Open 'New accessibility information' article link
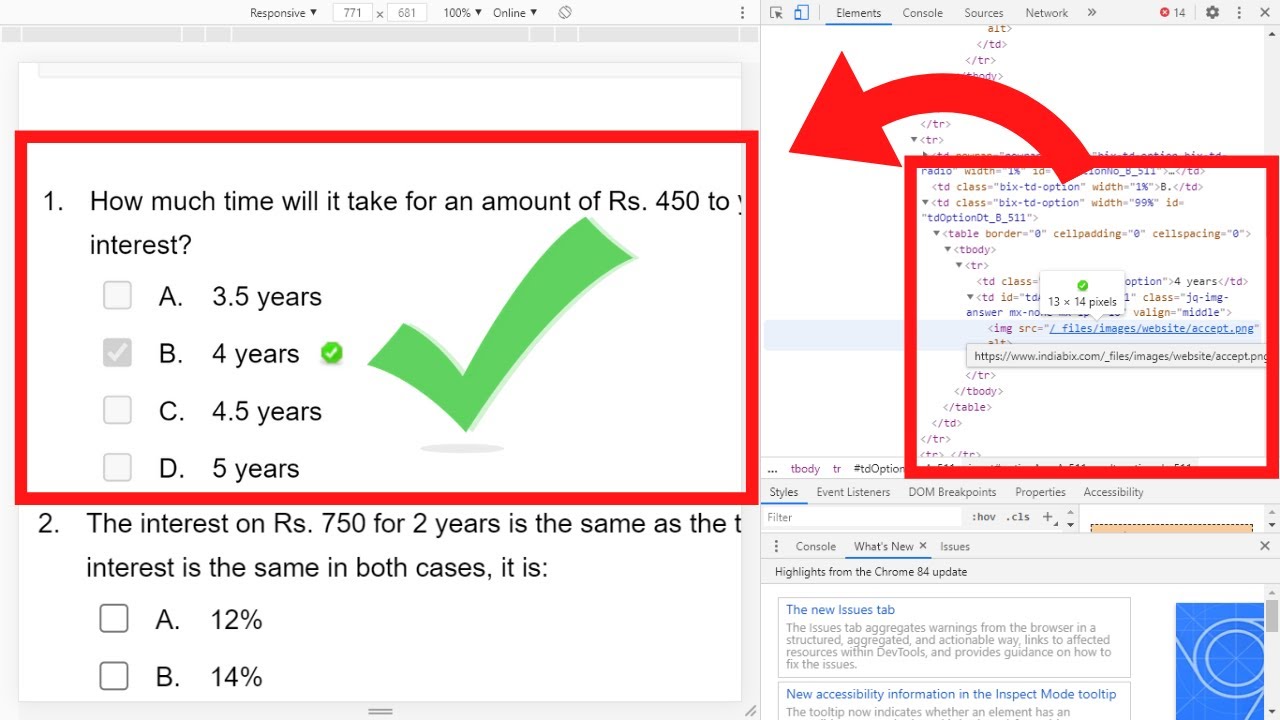Screen dimensions: 1280x720 pos(951,694)
